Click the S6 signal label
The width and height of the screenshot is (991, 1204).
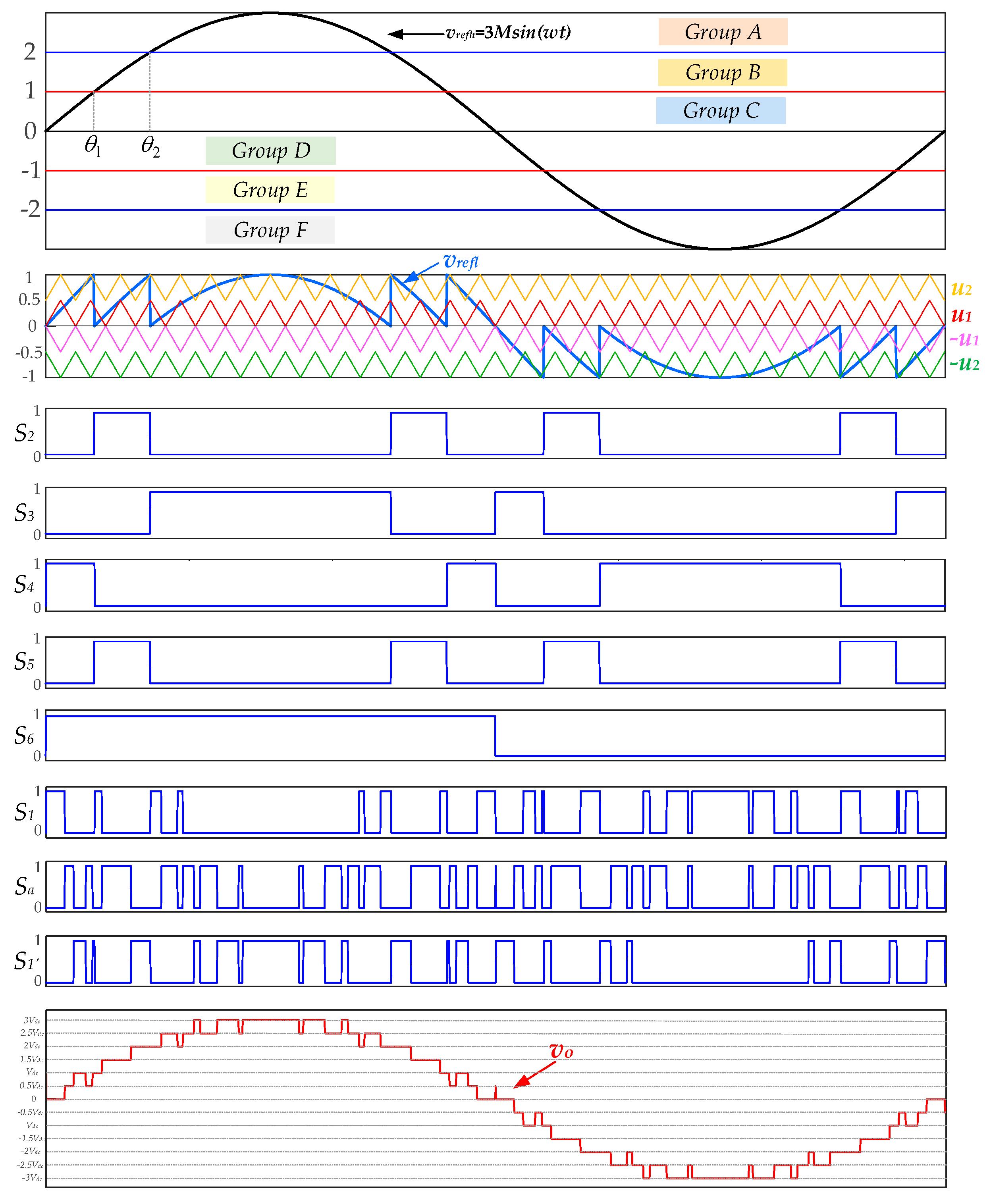24,736
